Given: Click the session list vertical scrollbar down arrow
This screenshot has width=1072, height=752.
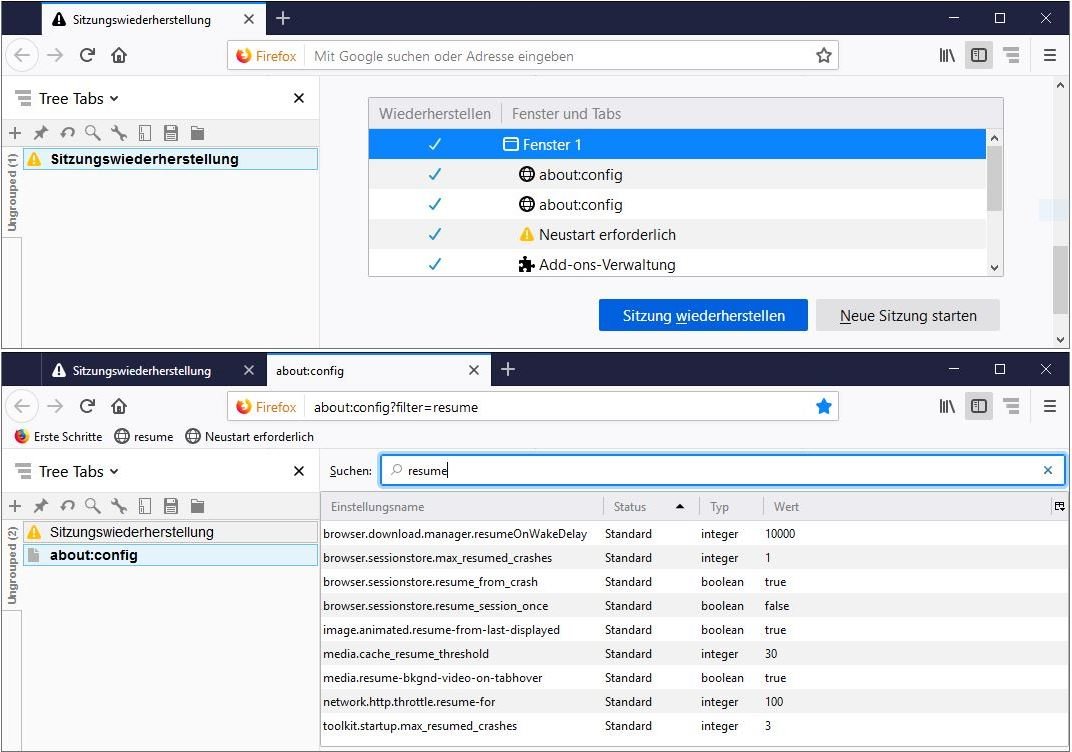Looking at the screenshot, I should coord(994,267).
